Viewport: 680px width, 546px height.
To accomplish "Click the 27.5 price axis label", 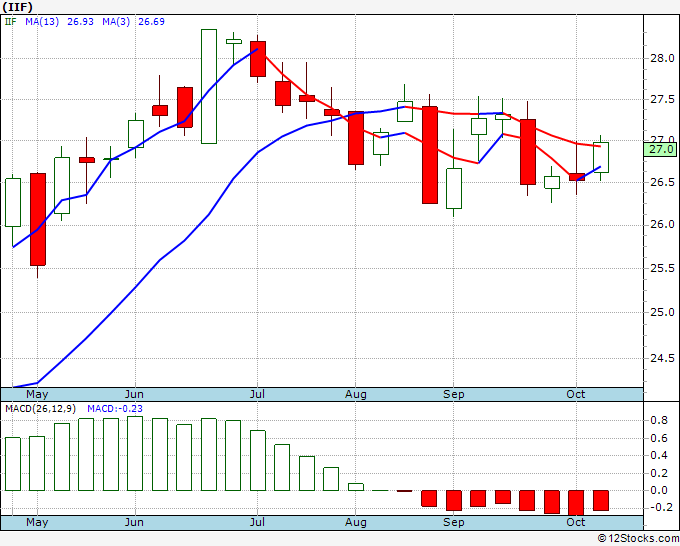I will [662, 99].
